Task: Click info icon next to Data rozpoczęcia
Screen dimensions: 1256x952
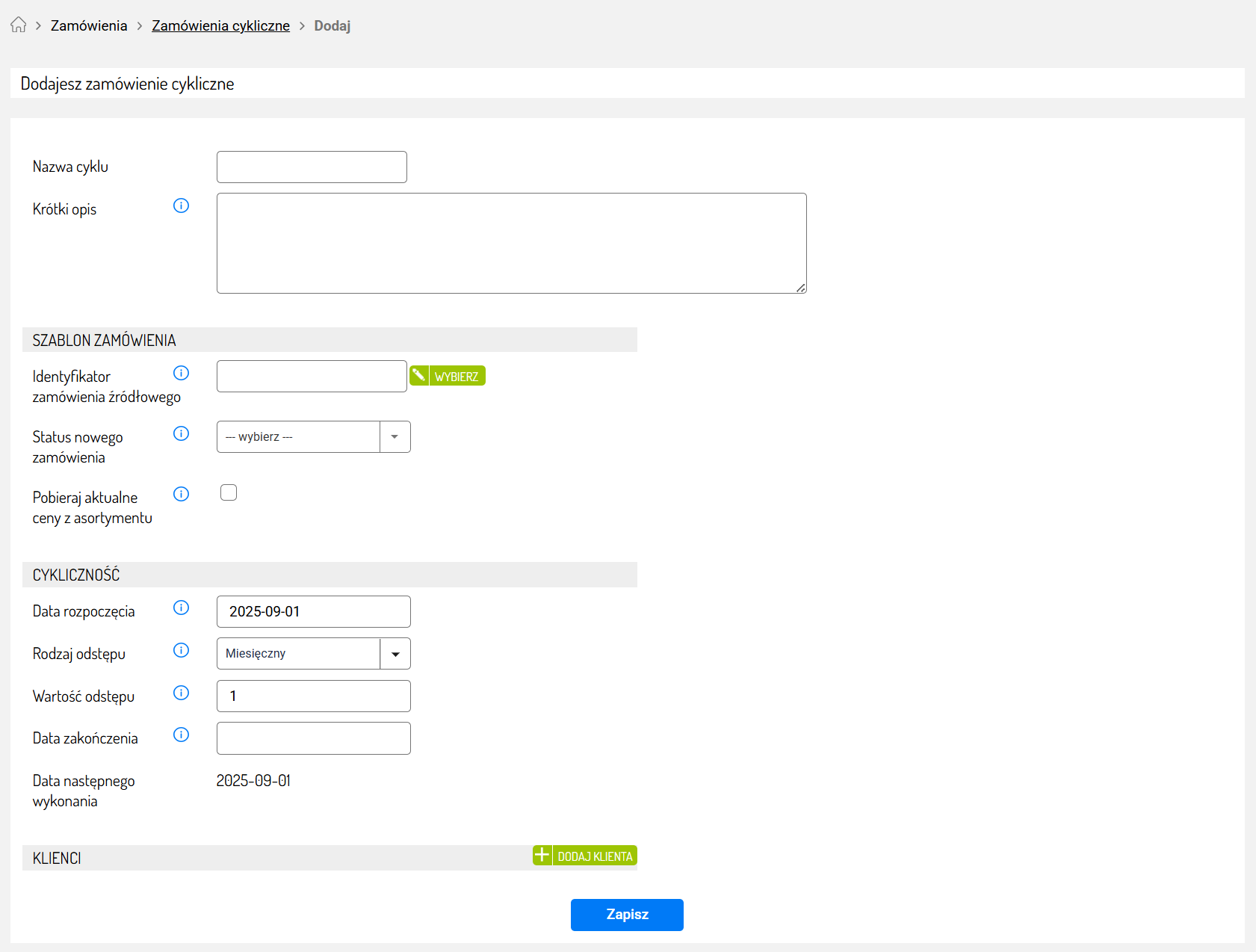Action: [181, 608]
